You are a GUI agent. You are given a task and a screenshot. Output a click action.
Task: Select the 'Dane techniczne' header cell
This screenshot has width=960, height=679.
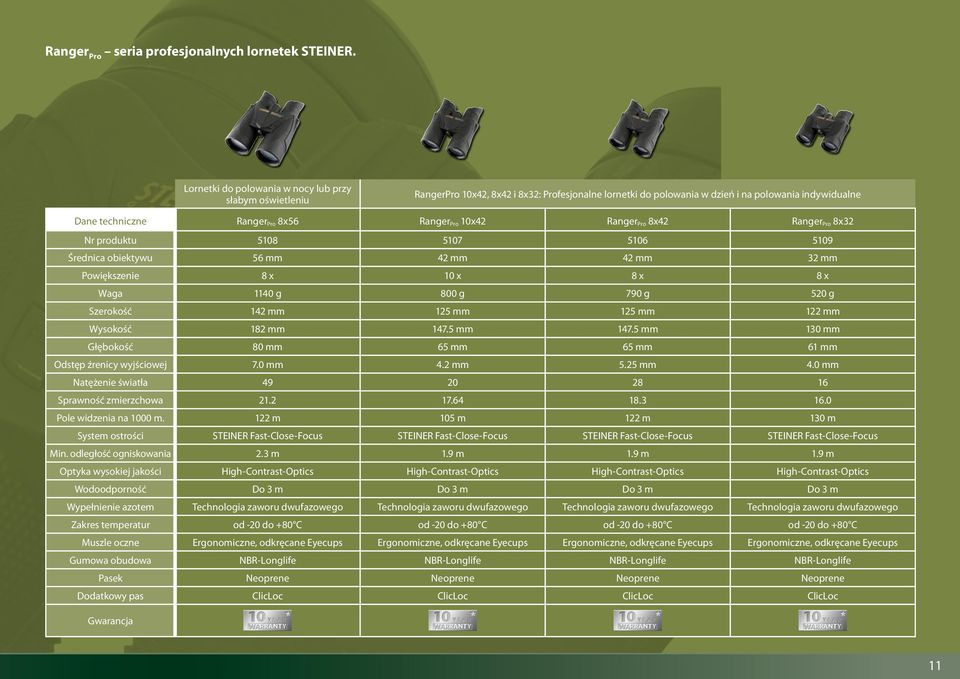click(110, 220)
